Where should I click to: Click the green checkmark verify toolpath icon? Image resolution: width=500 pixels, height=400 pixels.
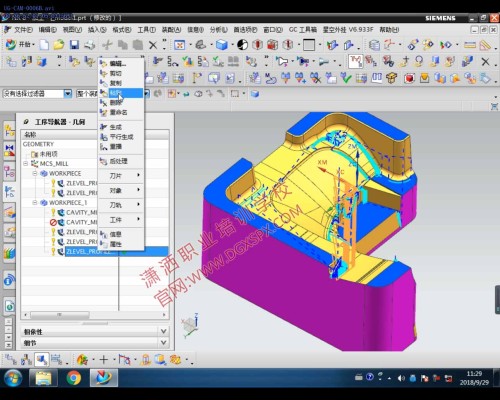click(x=346, y=79)
